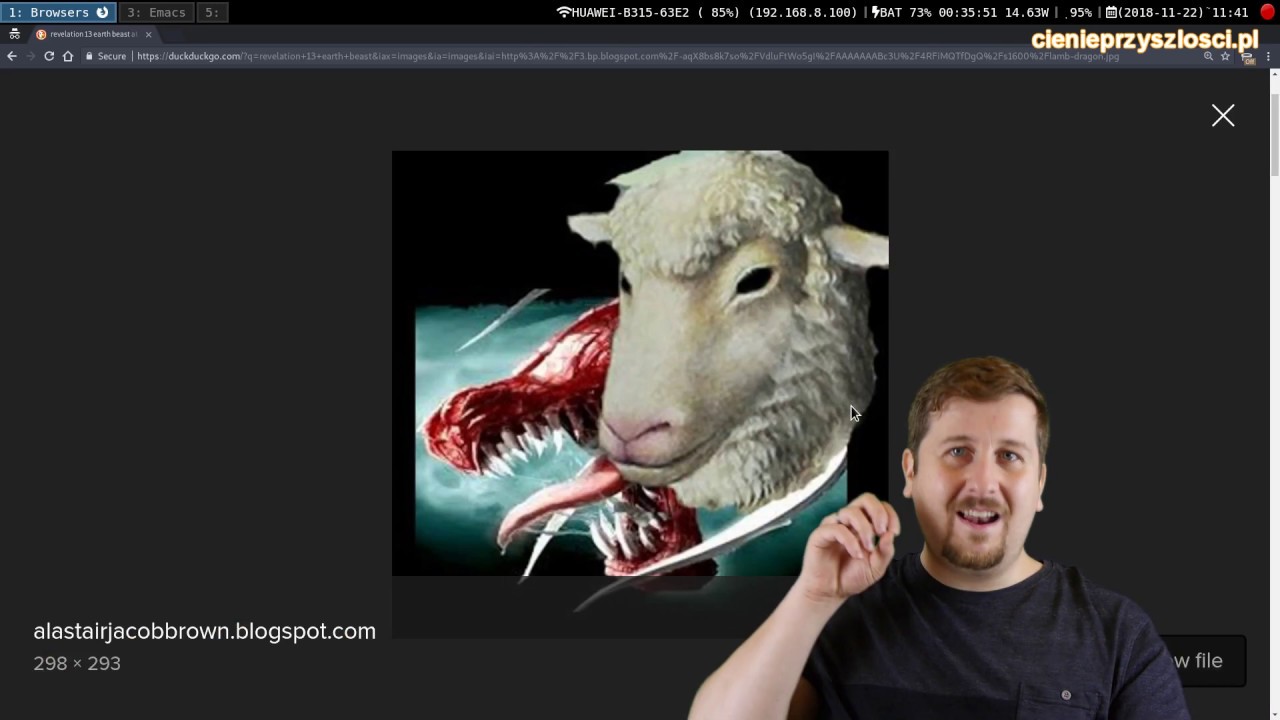Click the extension icon beside the bookmark star
Viewport: 1280px width, 720px height.
(x=1247, y=57)
